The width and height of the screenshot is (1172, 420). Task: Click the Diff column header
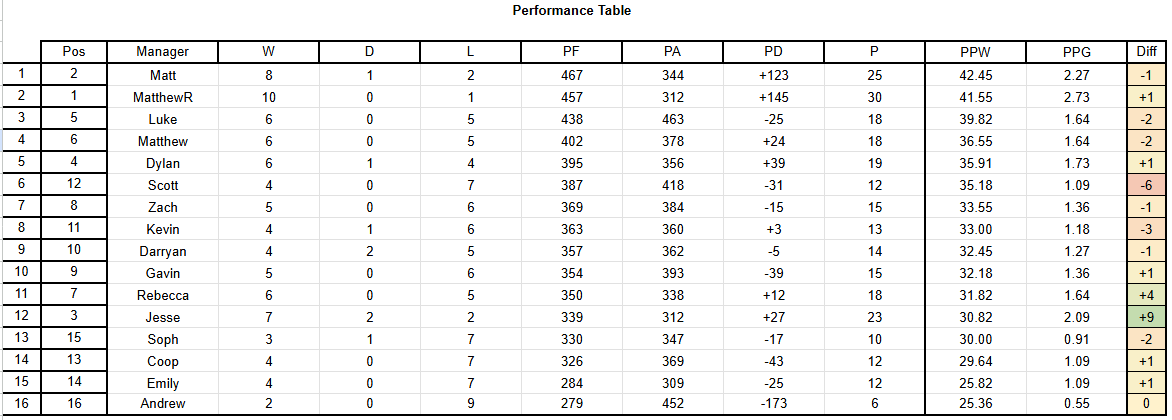click(1146, 52)
